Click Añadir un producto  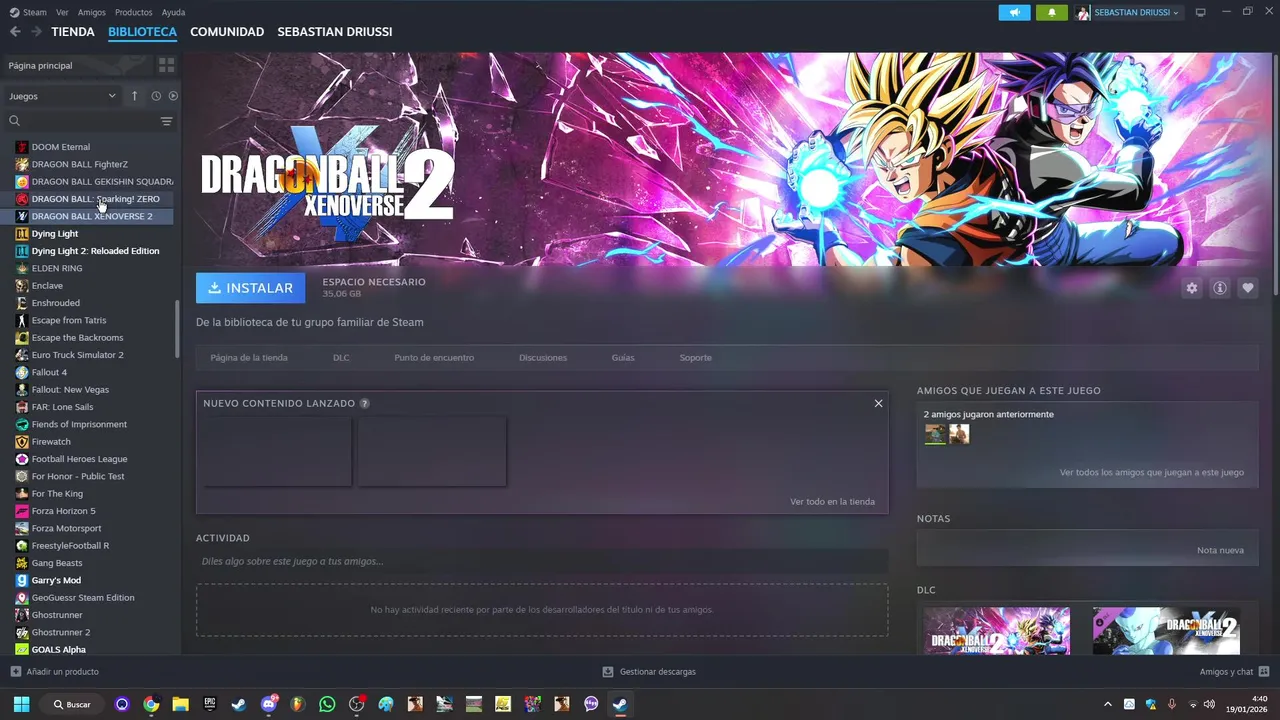coord(54,672)
